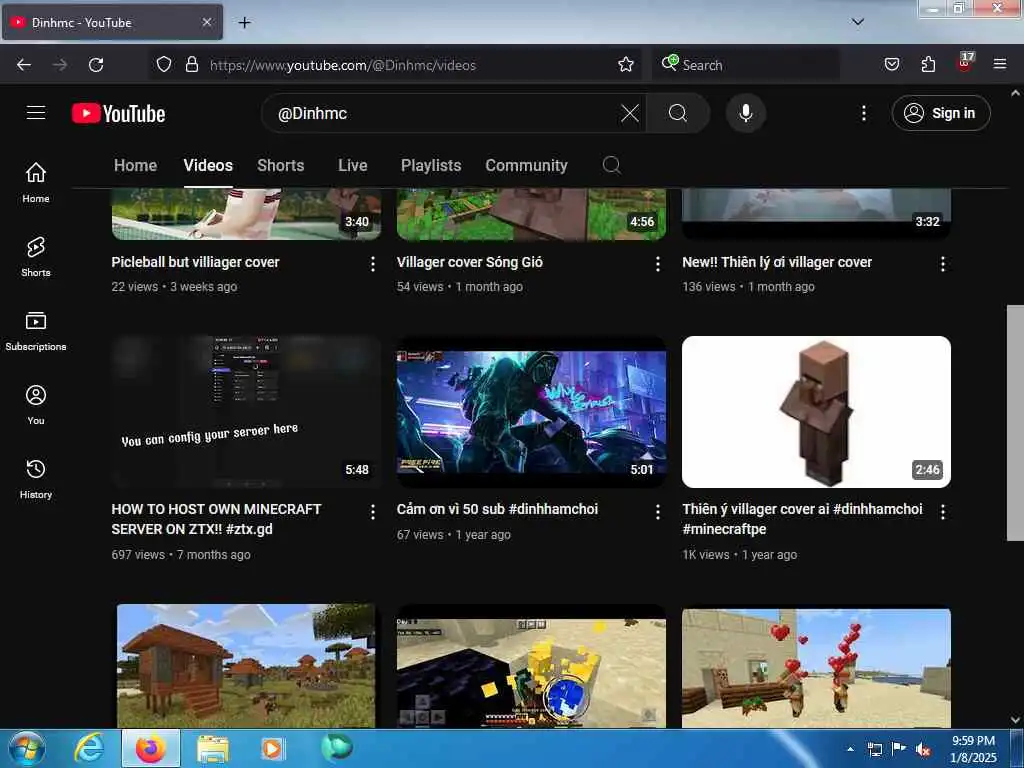
Task: Click the Sign in button
Action: click(x=940, y=113)
